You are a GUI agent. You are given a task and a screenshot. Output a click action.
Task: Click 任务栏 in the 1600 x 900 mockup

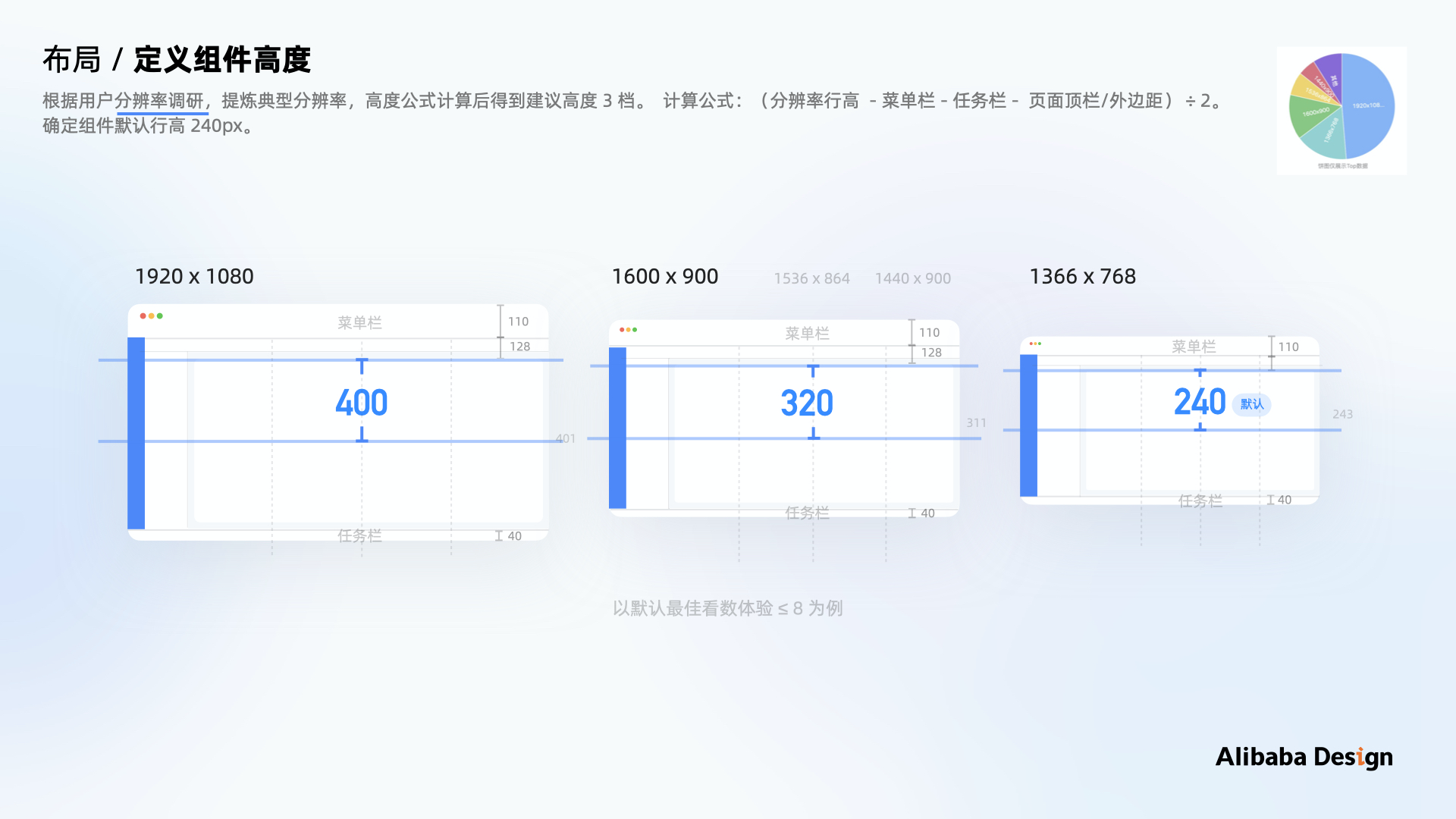pyautogui.click(x=807, y=513)
